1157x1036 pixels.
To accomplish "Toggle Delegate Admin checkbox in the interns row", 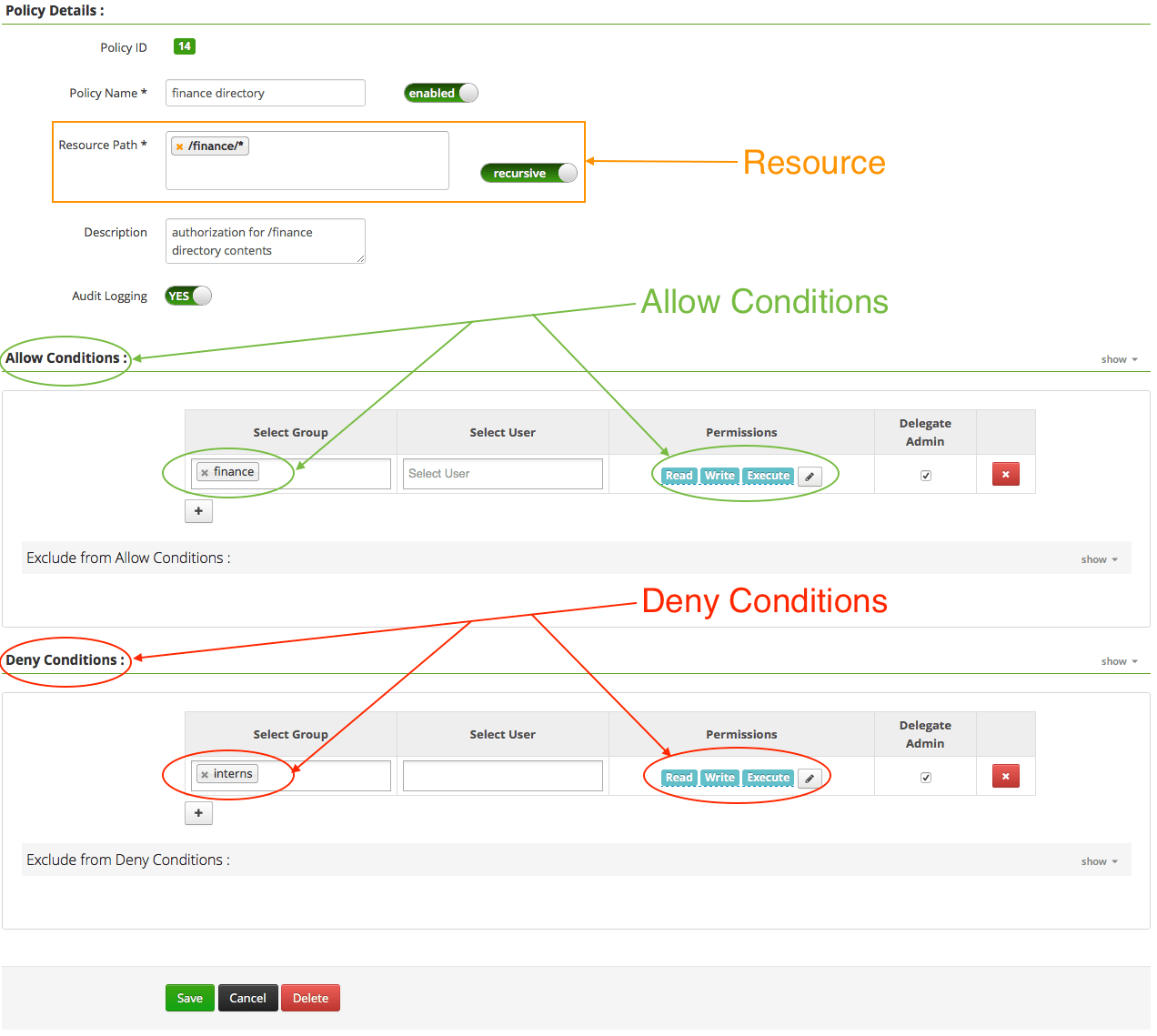I will click(926, 778).
